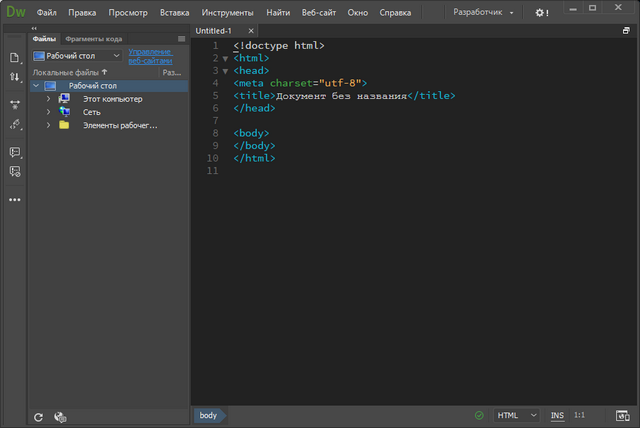Open the Вставка menu
Screen dimensions: 640x428
(x=174, y=13)
